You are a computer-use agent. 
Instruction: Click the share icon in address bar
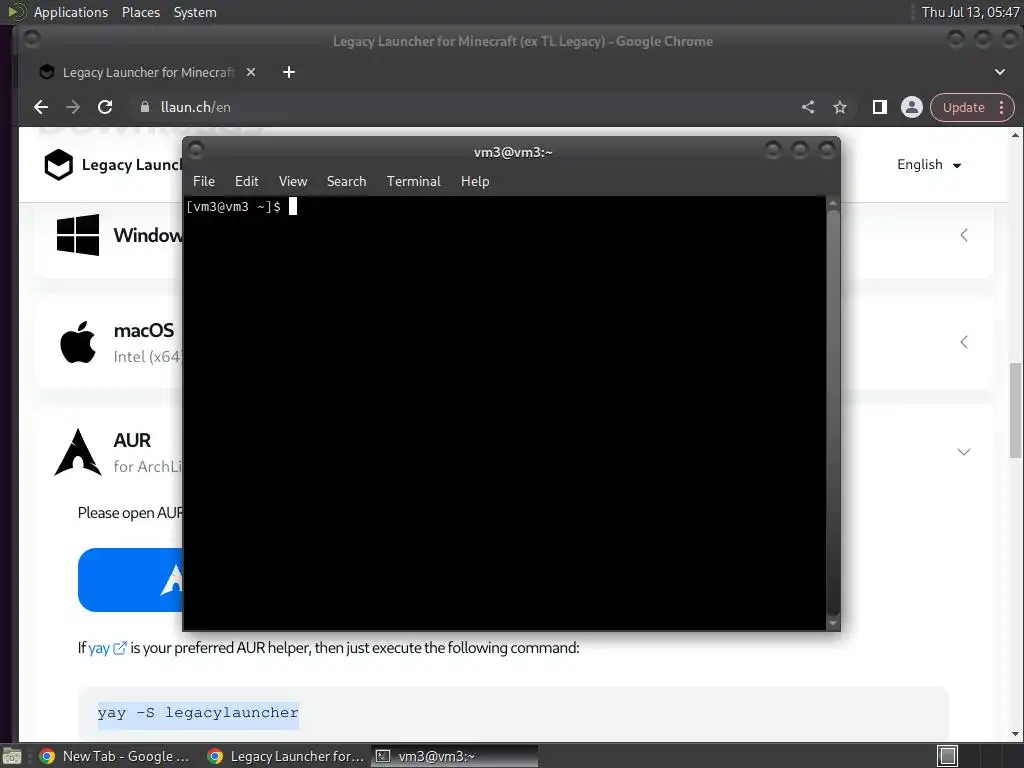[x=808, y=107]
